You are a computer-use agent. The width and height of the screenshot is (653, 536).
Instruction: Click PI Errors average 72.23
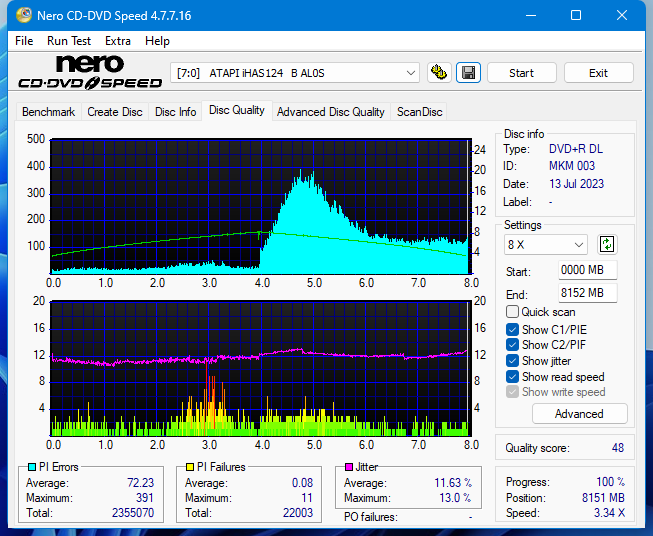140,483
